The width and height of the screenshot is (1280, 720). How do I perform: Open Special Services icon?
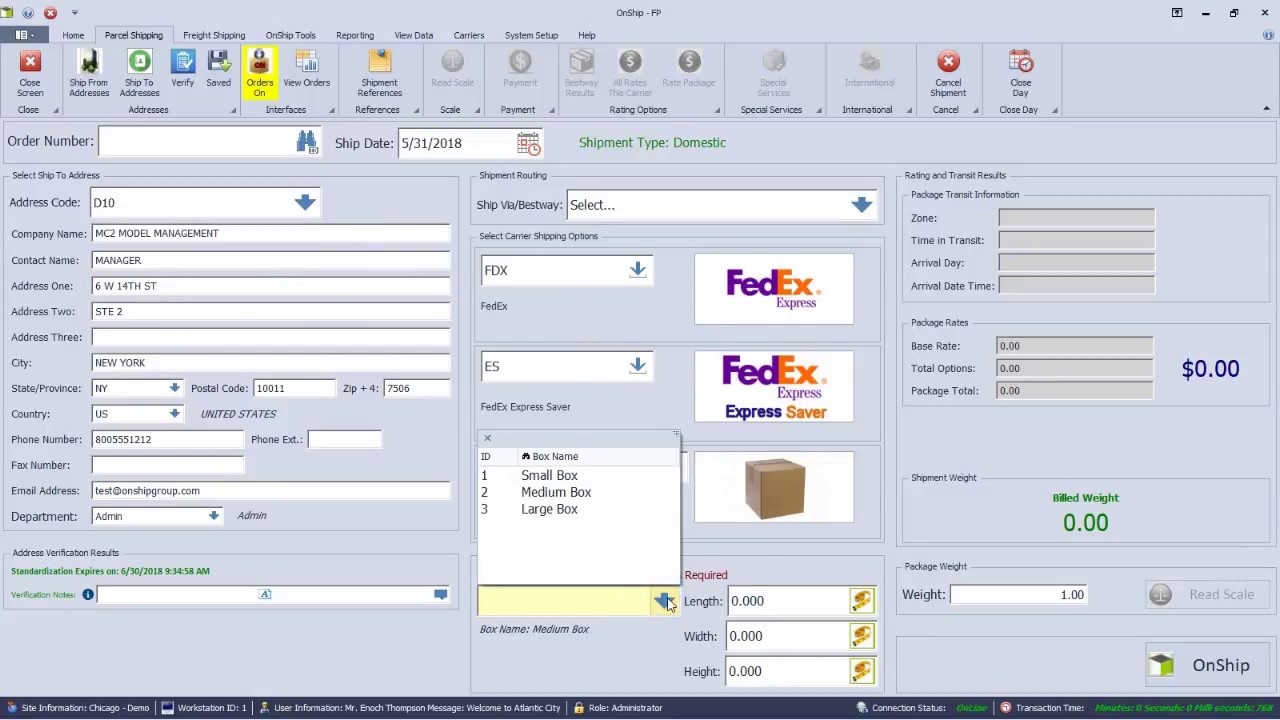click(773, 73)
